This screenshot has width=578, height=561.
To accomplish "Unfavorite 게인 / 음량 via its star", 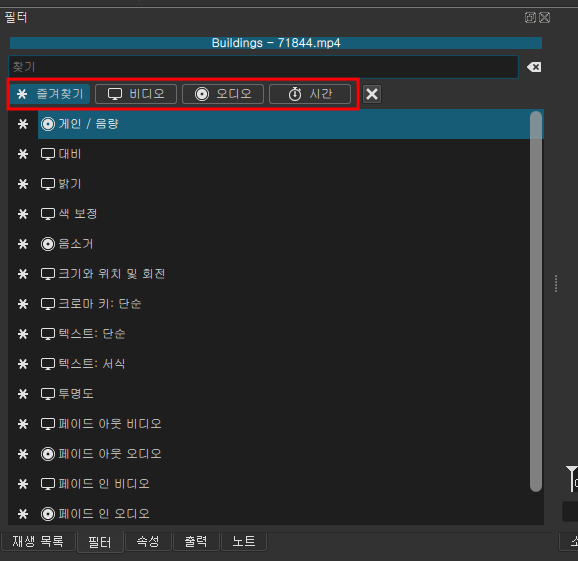I will point(23,124).
